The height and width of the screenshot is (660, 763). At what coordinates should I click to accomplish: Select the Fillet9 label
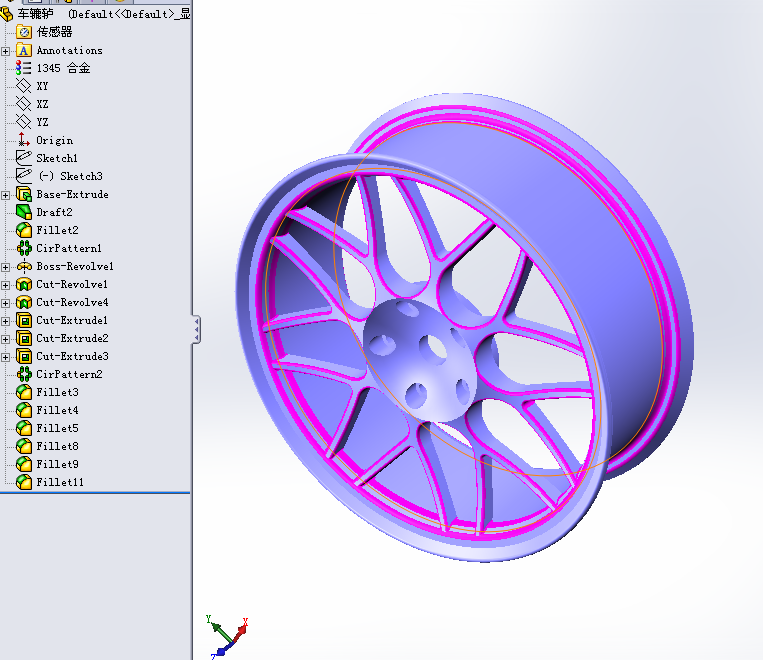click(57, 464)
